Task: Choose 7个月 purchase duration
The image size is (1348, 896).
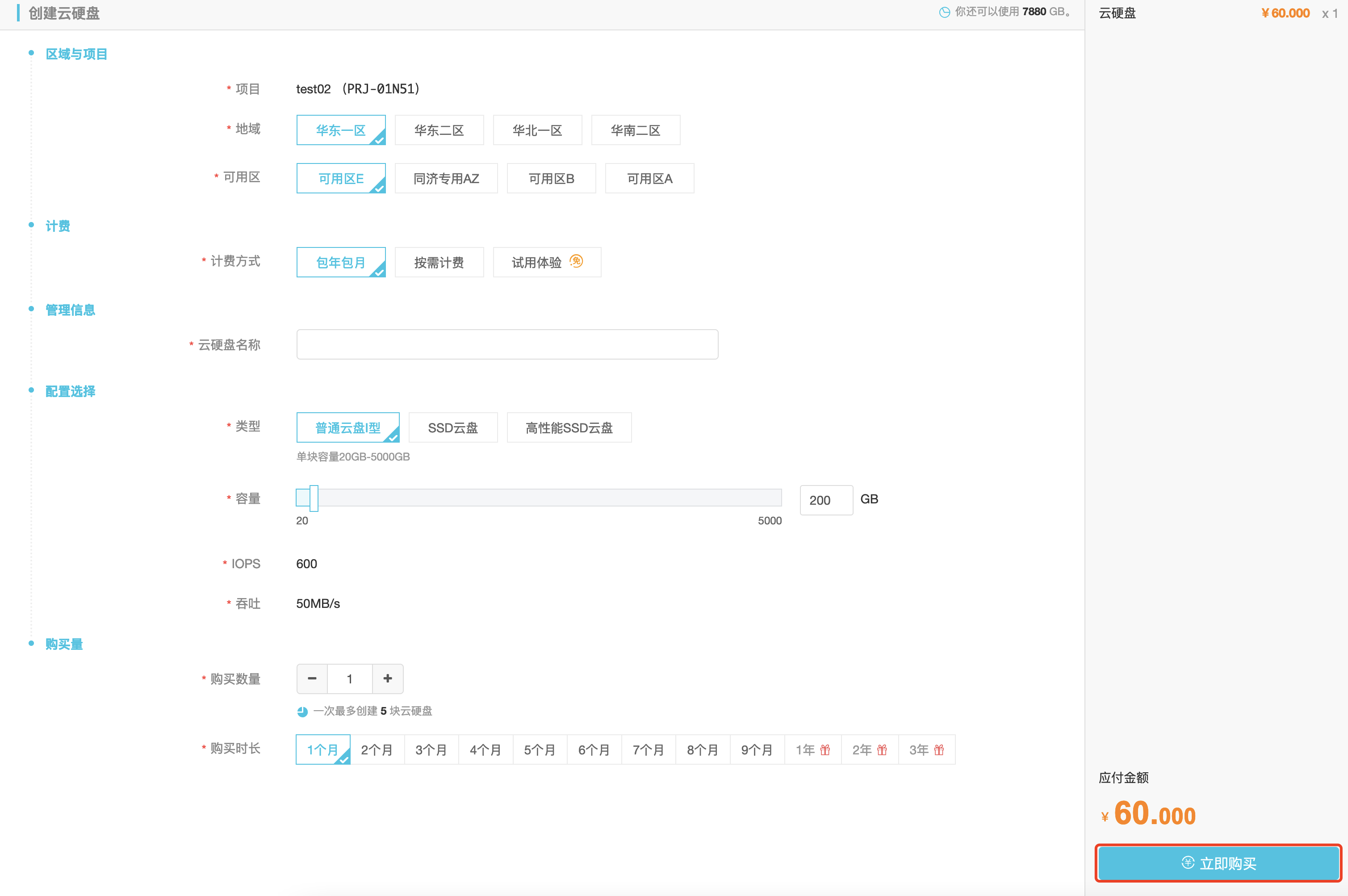Action: (x=649, y=749)
